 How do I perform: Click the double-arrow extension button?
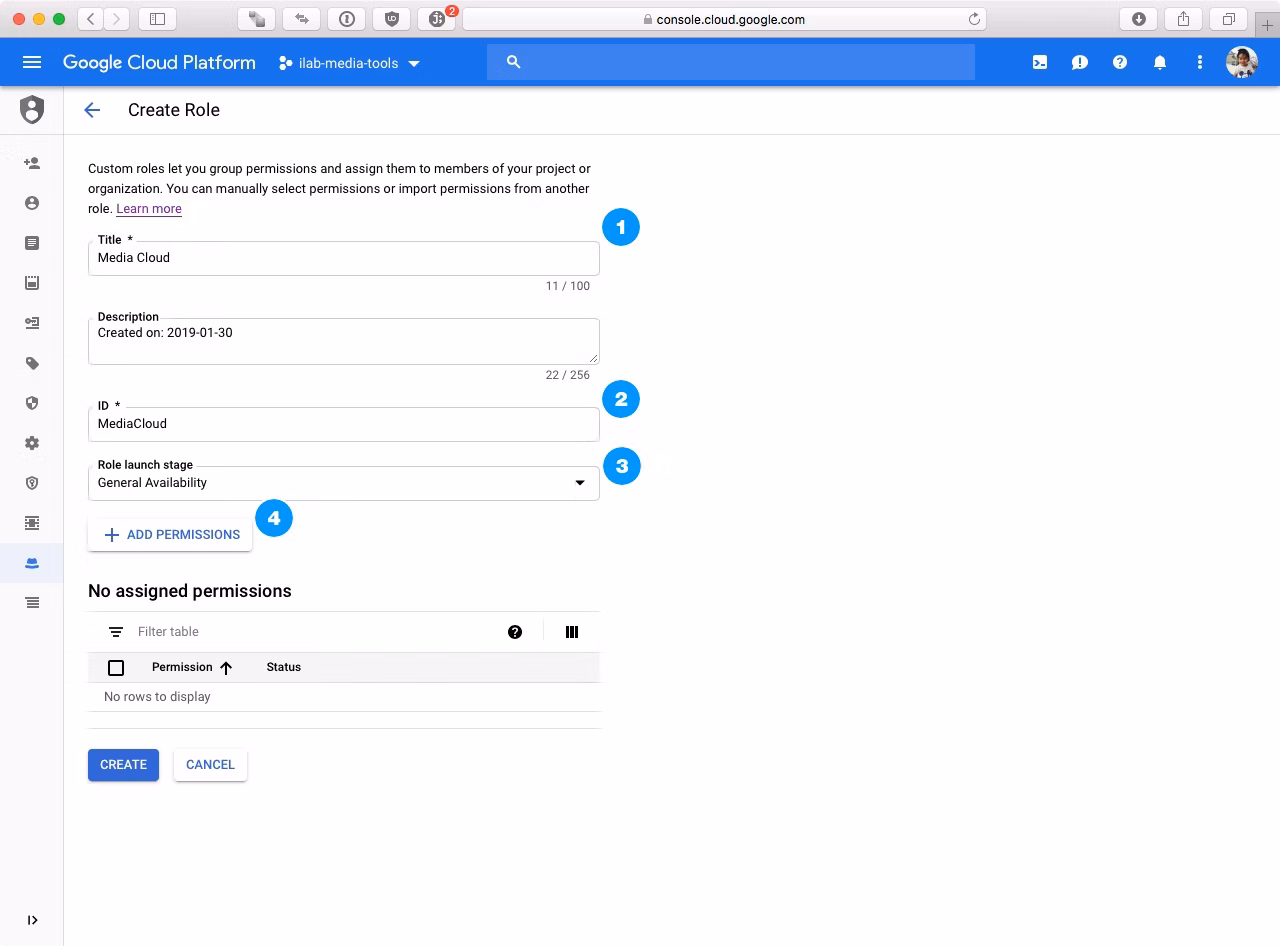301,19
